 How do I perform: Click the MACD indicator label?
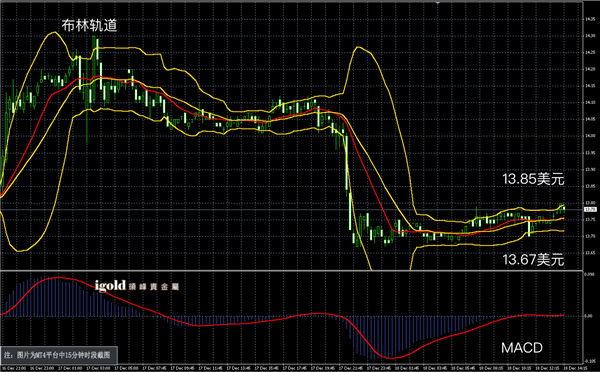[522, 348]
